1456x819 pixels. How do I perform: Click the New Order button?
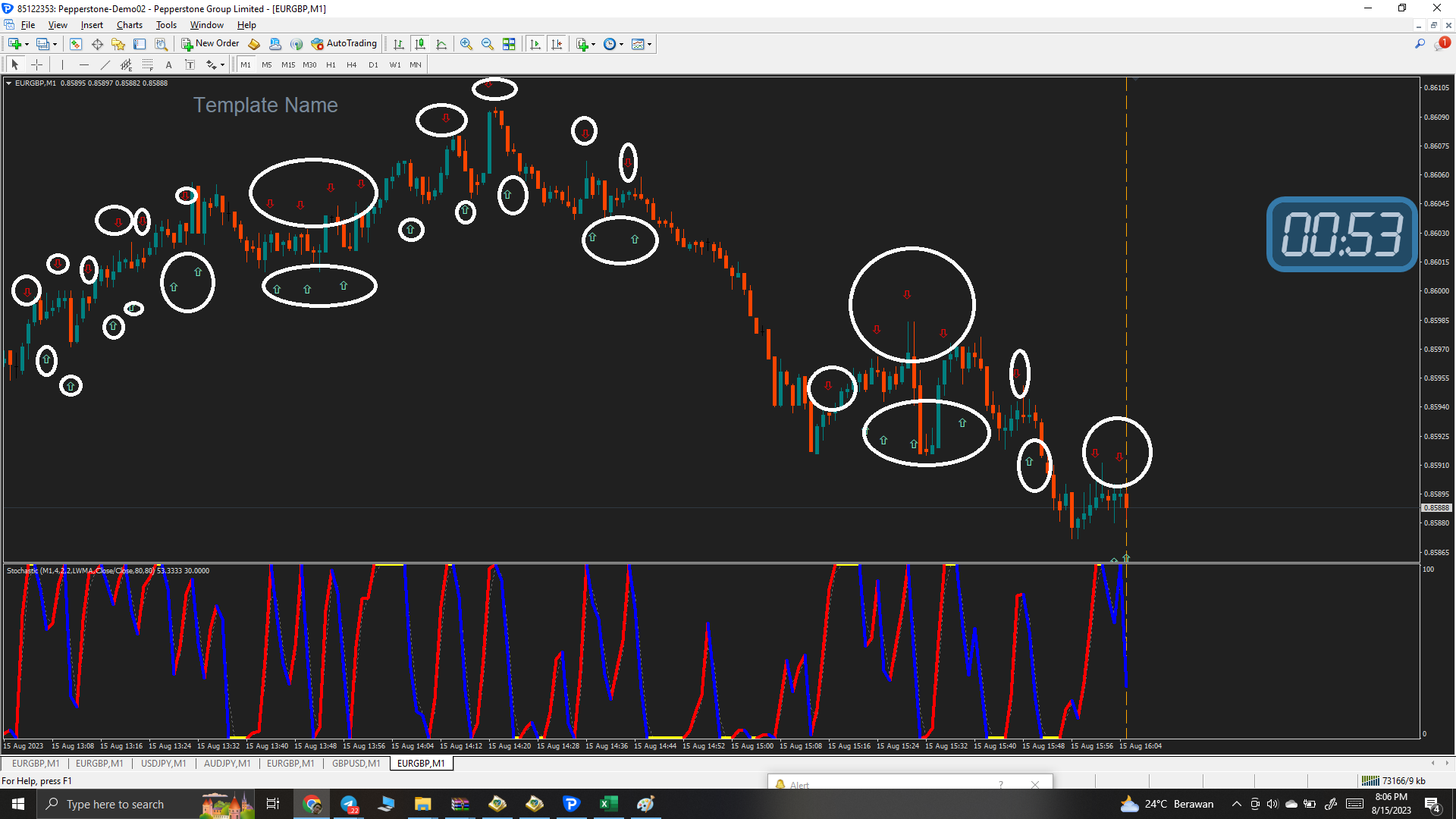[210, 44]
